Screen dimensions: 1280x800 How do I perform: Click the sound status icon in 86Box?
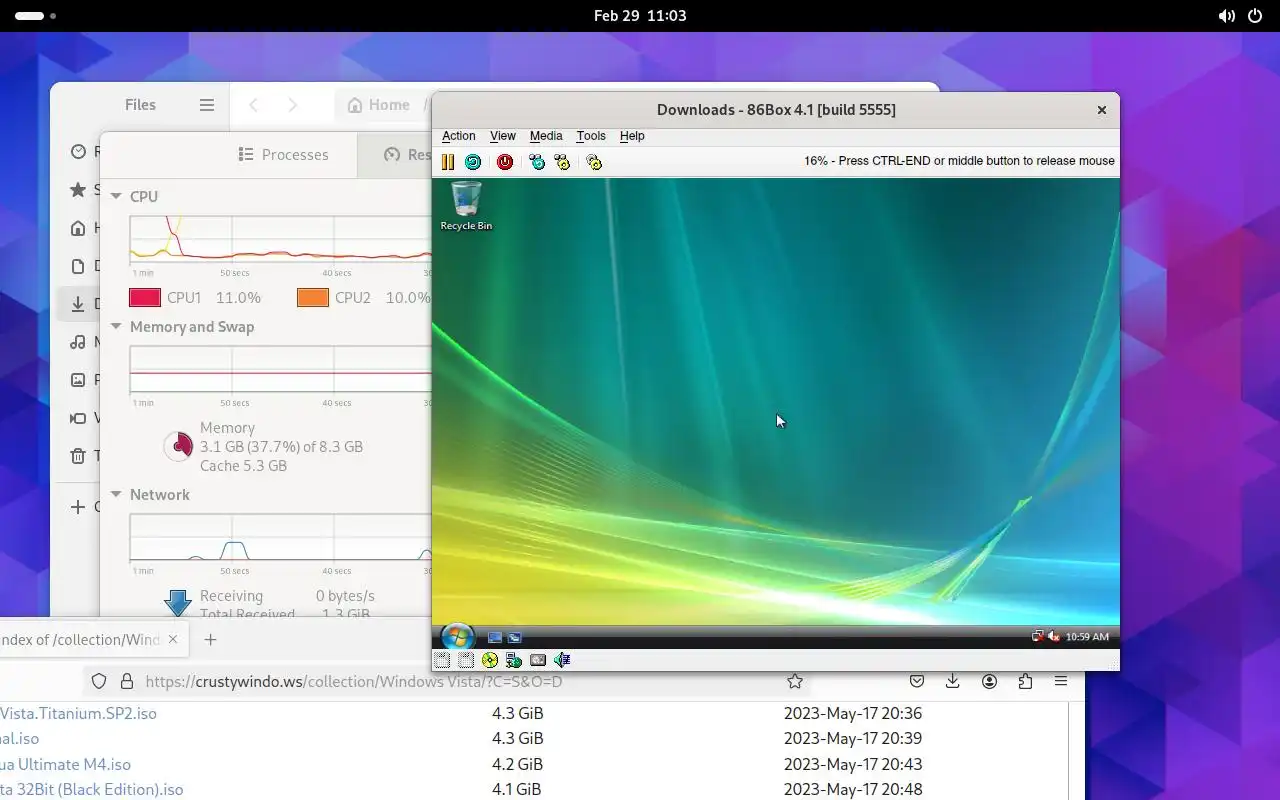[562, 660]
